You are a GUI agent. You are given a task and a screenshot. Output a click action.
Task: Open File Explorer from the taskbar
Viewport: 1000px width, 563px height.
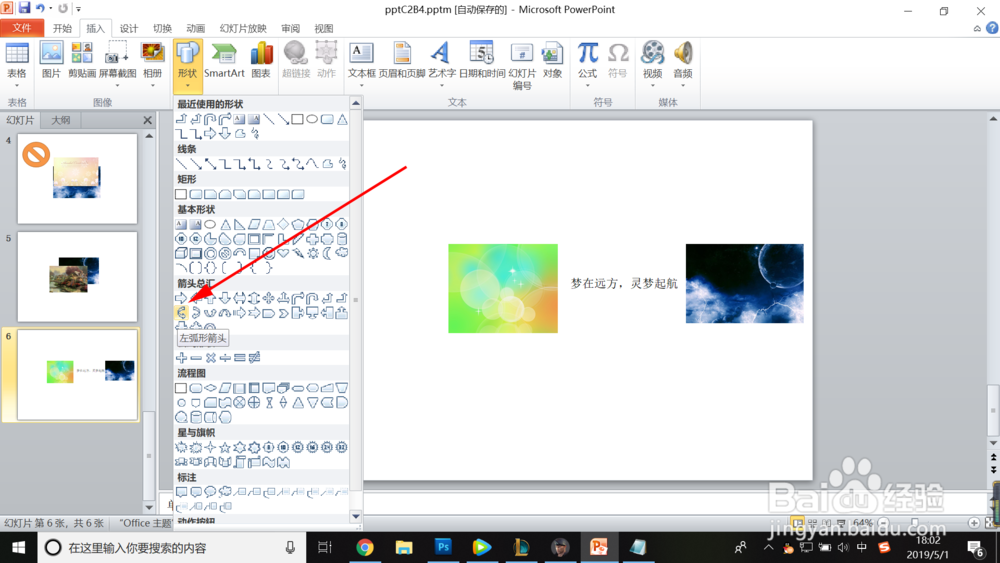point(404,547)
